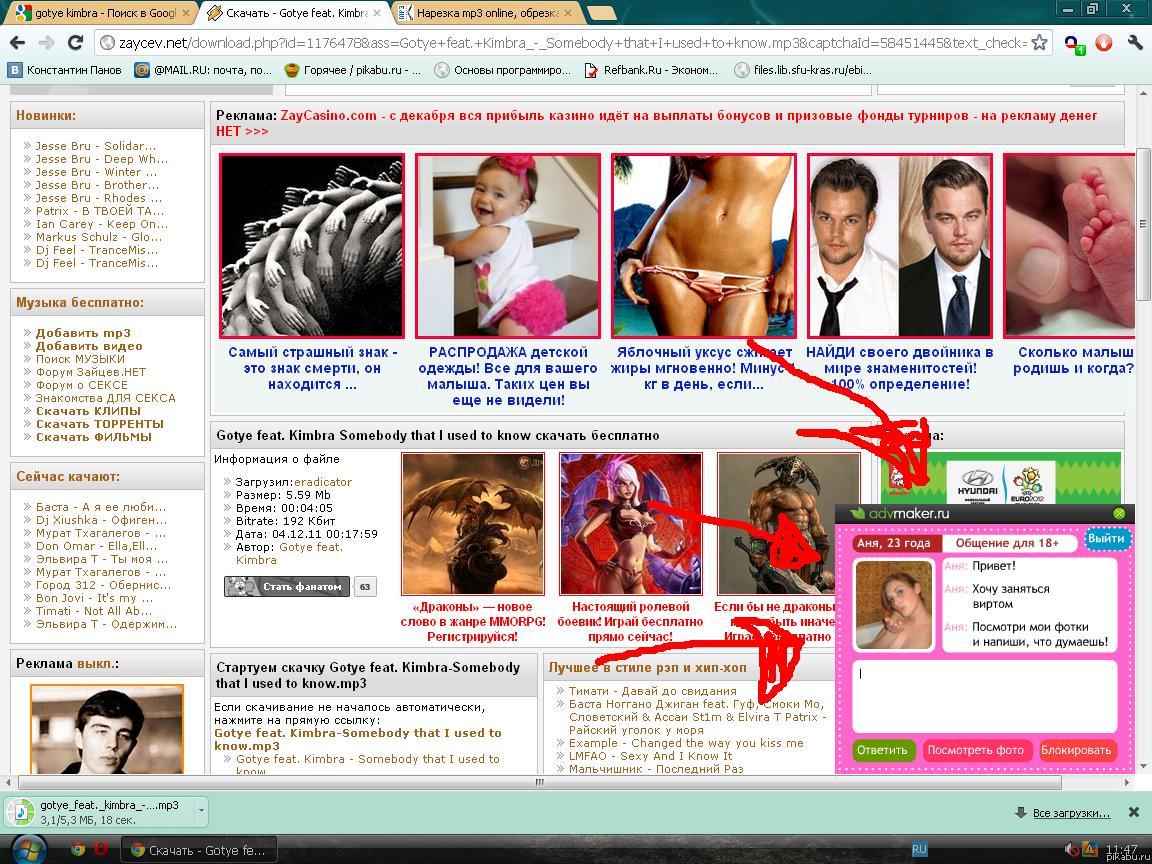Click the browser Back arrow
The image size is (1152, 864).
[x=17, y=43]
